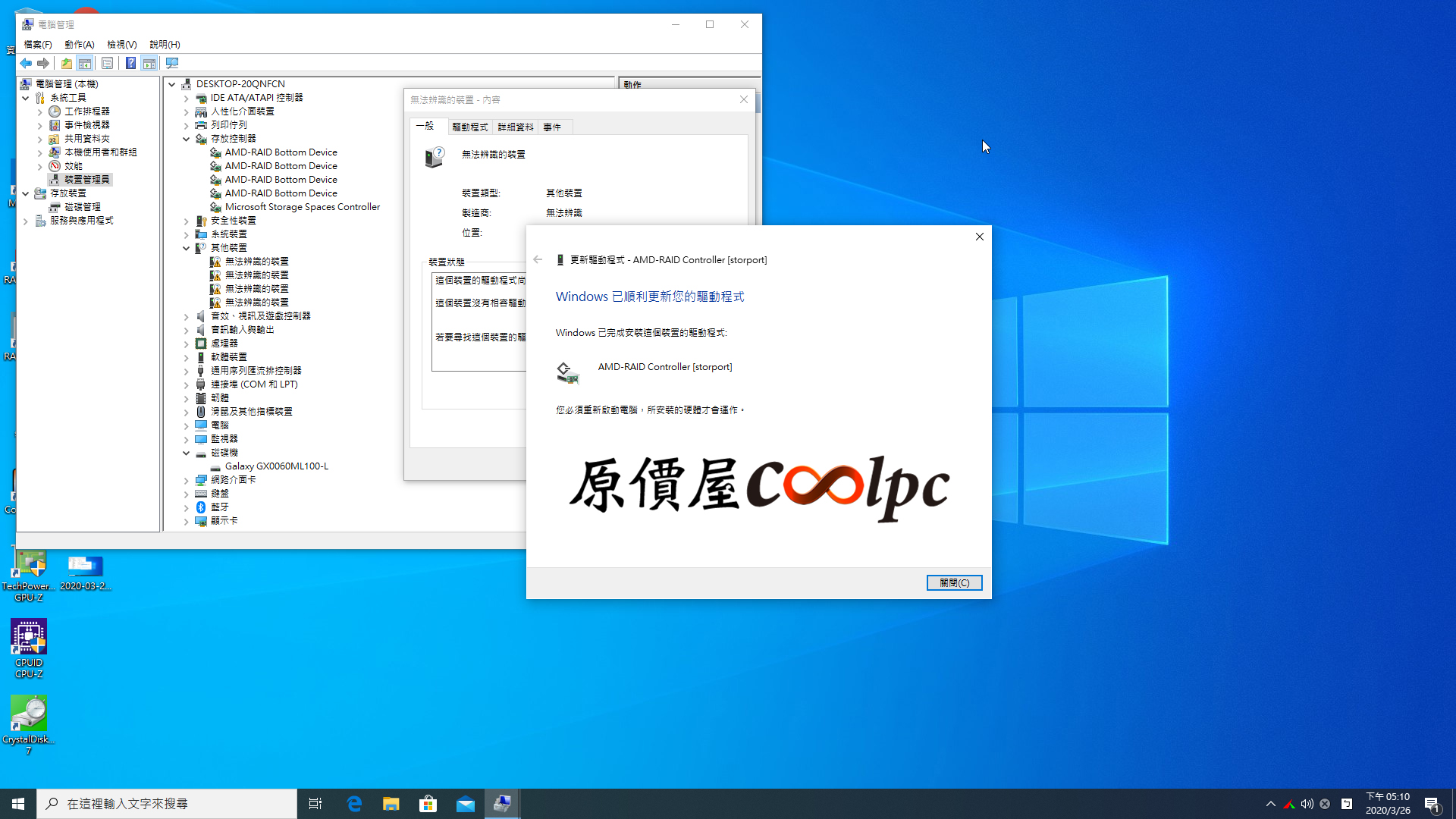Image resolution: width=1456 pixels, height=819 pixels.
Task: Click the Properties toolbar icon
Action: [x=107, y=64]
